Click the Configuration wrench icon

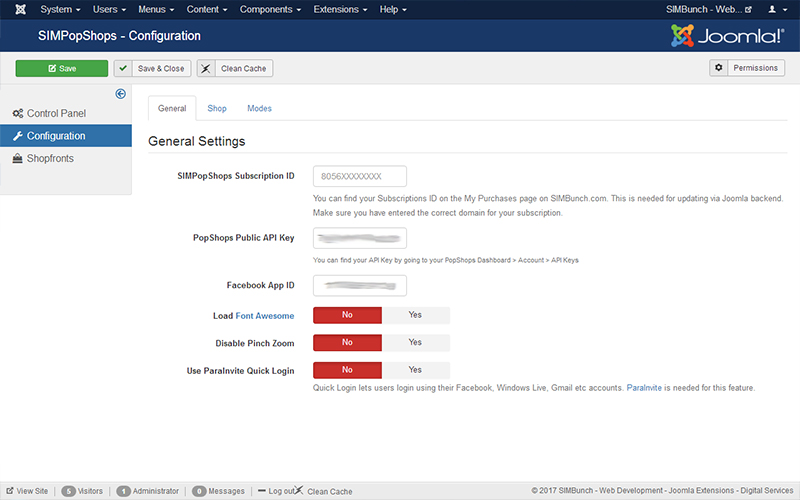18,136
